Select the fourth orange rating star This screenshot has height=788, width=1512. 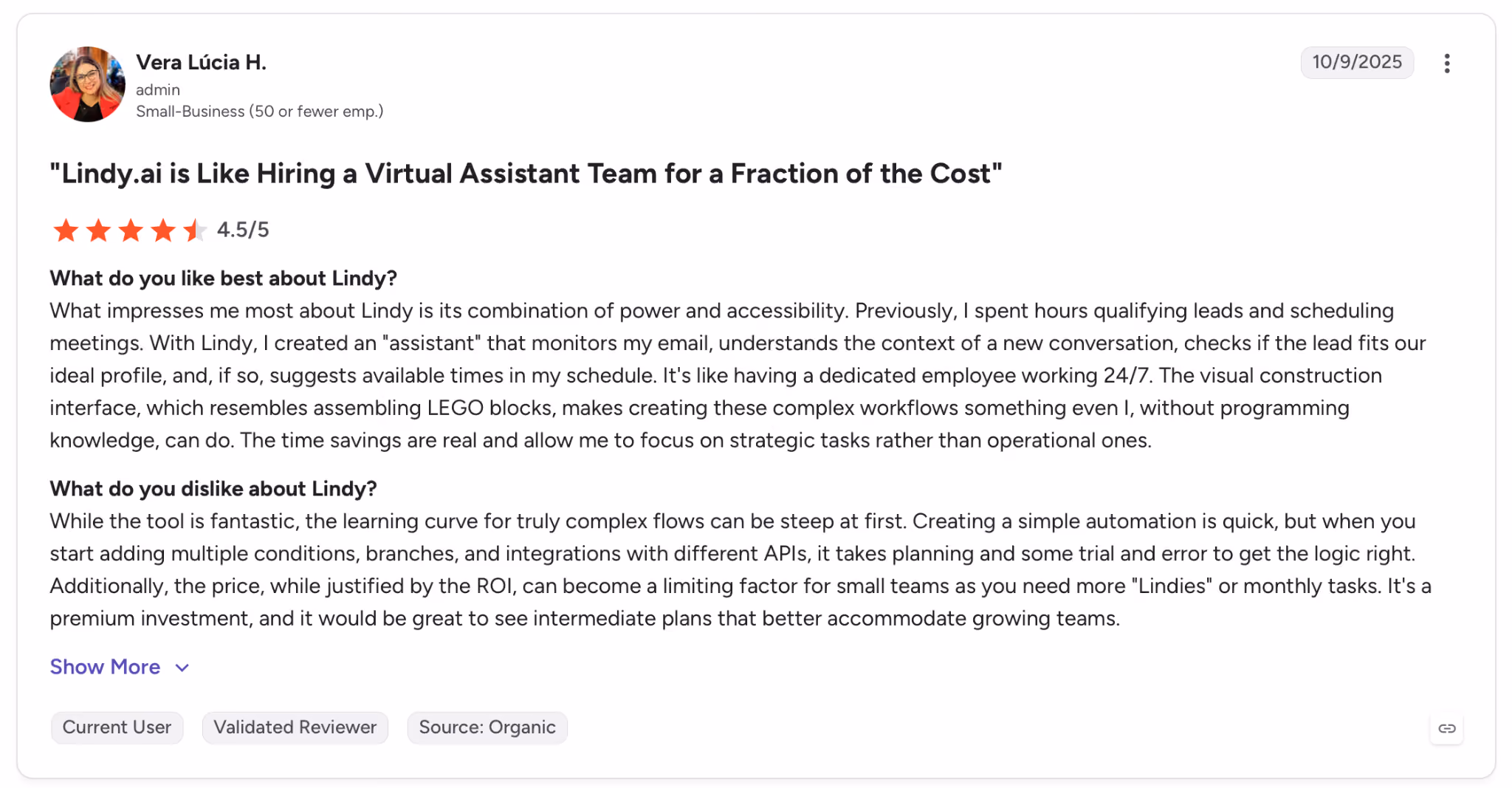point(163,230)
